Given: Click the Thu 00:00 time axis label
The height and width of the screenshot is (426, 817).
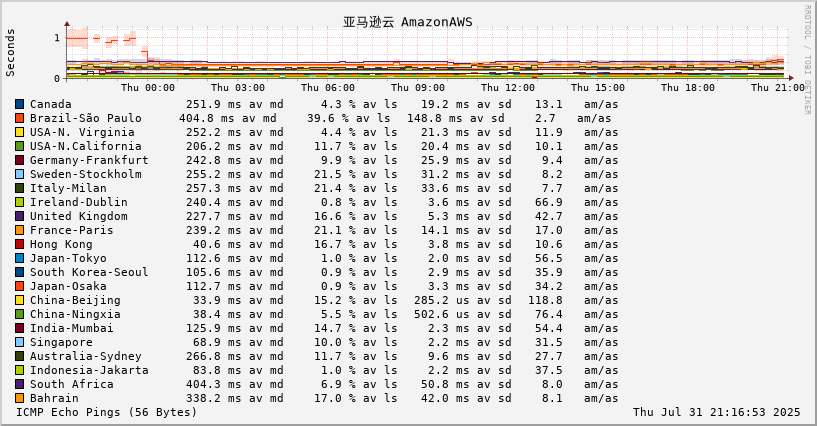Looking at the screenshot, I should [x=148, y=87].
